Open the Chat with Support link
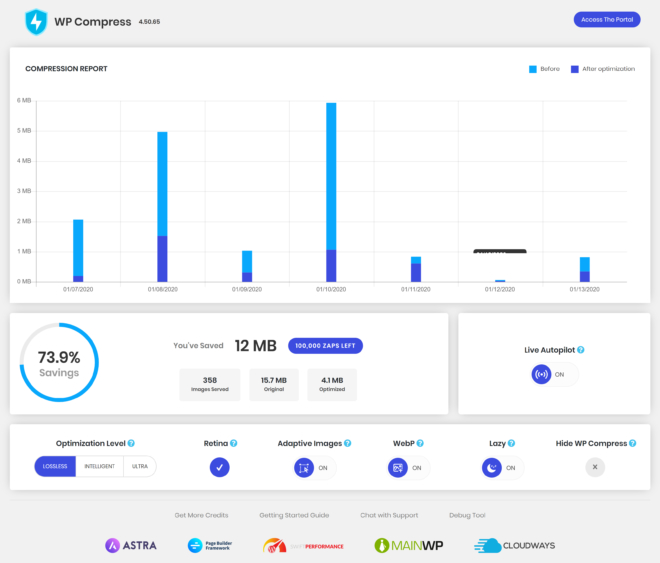660x563 pixels. coord(389,515)
